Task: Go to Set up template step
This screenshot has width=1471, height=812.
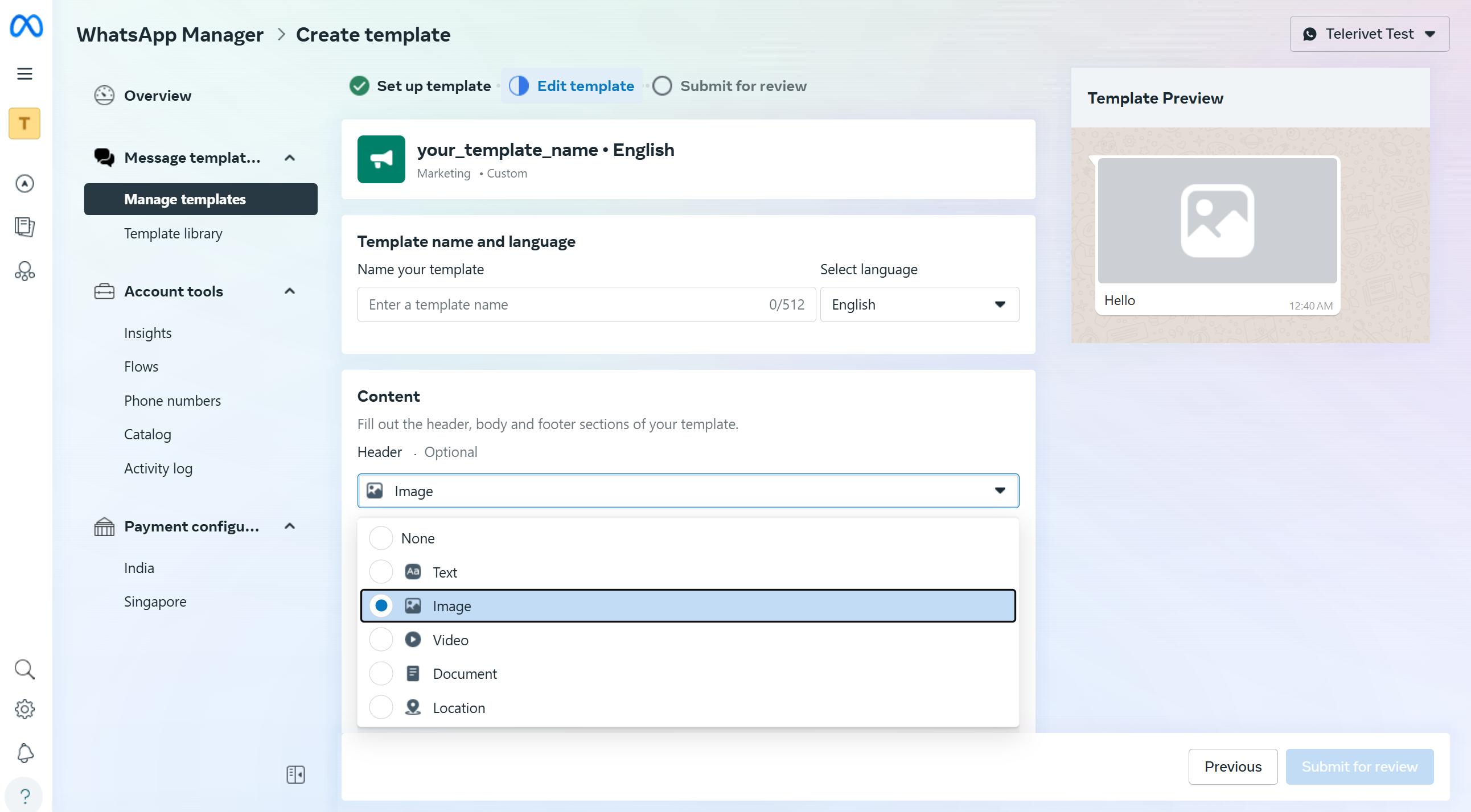Action: click(x=420, y=85)
